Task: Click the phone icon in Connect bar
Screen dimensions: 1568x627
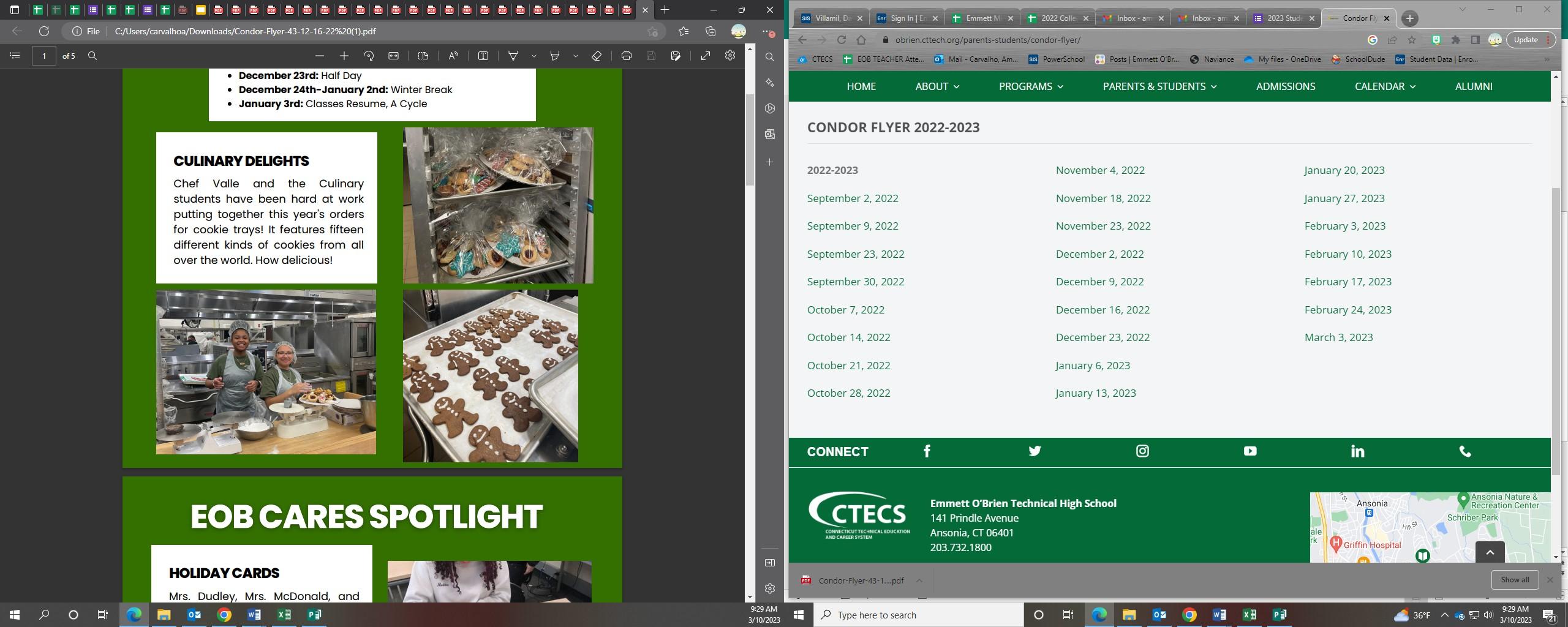Action: (1465, 451)
